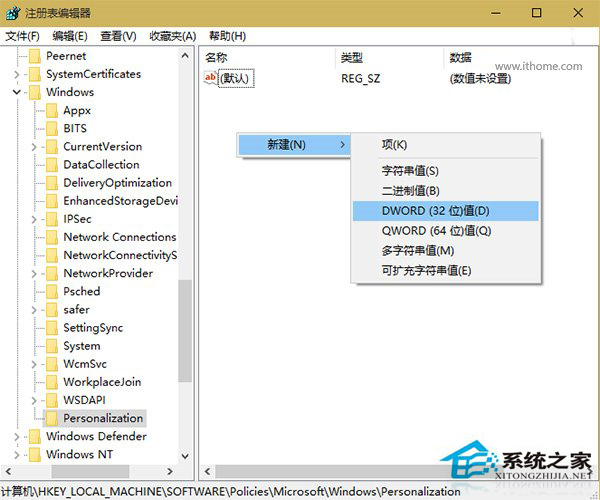The width and height of the screenshot is (600, 500).
Task: Click the Psched folder icon
Action: 52,292
